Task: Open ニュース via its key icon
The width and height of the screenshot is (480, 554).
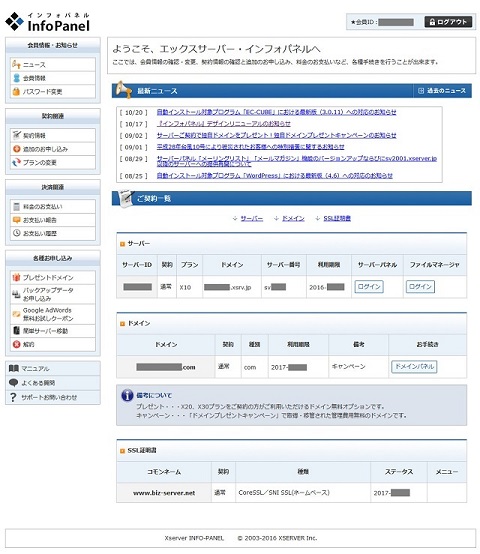Action: [16, 65]
